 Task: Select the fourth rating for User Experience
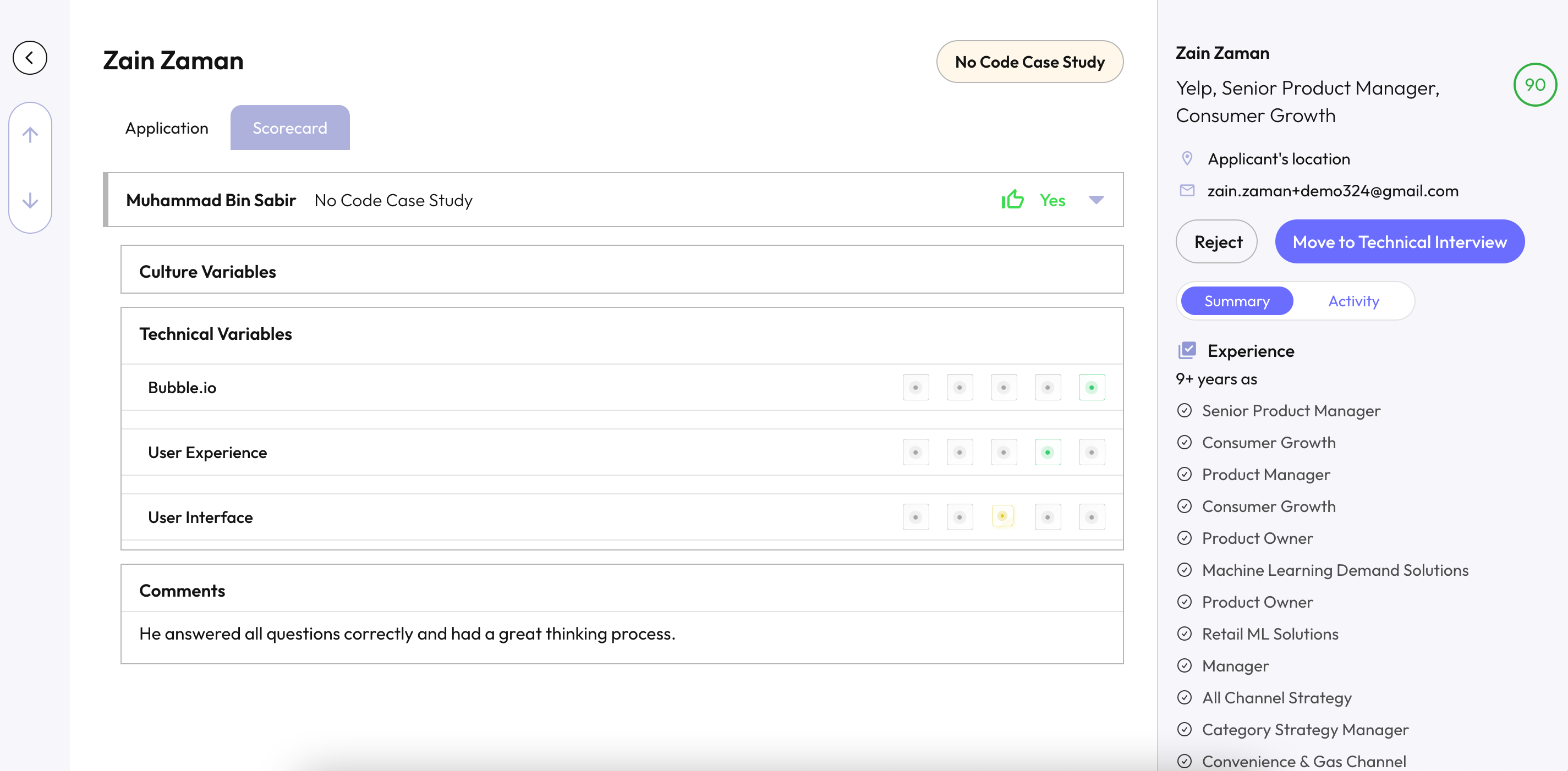click(1048, 451)
